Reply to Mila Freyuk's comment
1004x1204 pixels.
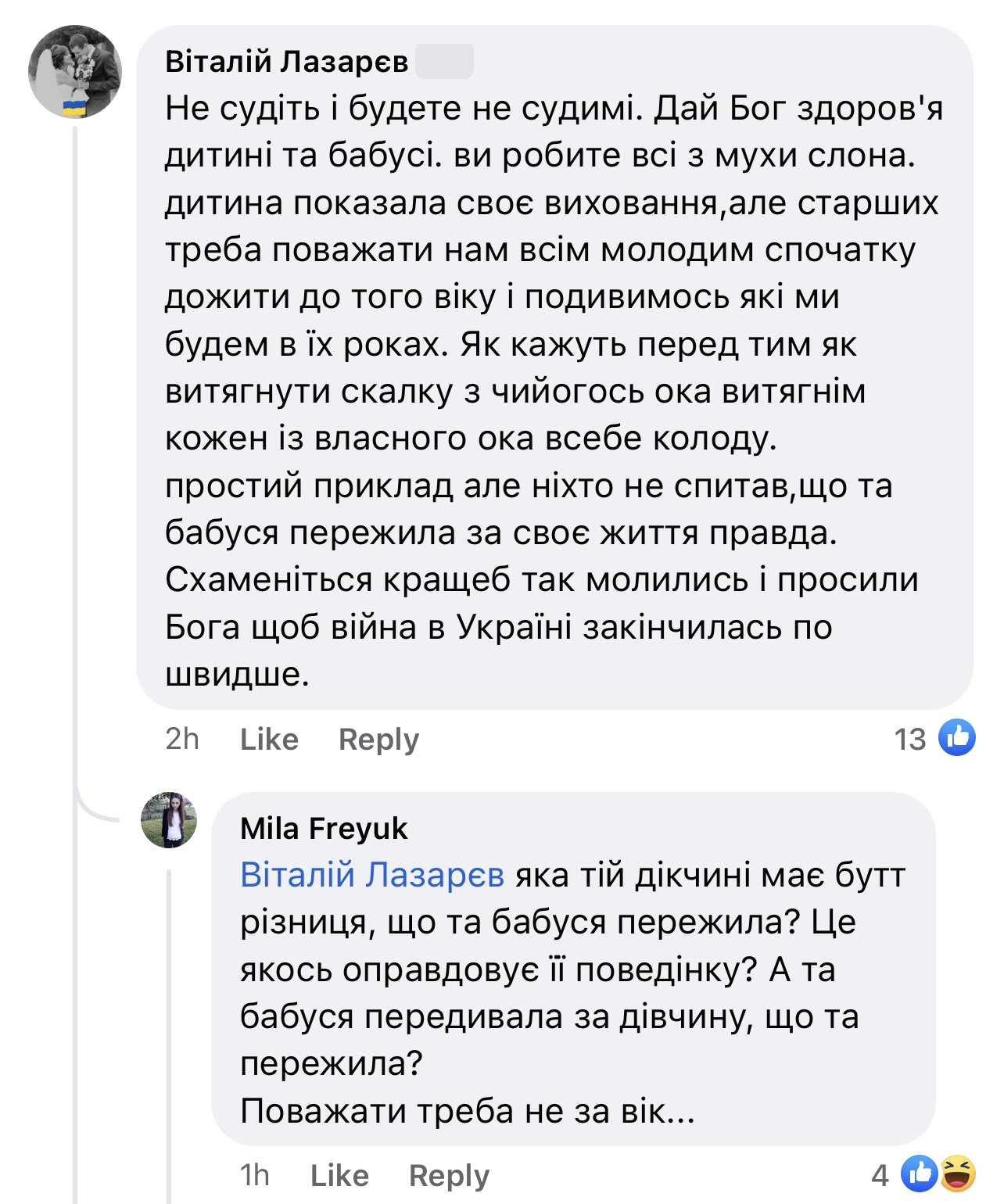click(x=449, y=1175)
